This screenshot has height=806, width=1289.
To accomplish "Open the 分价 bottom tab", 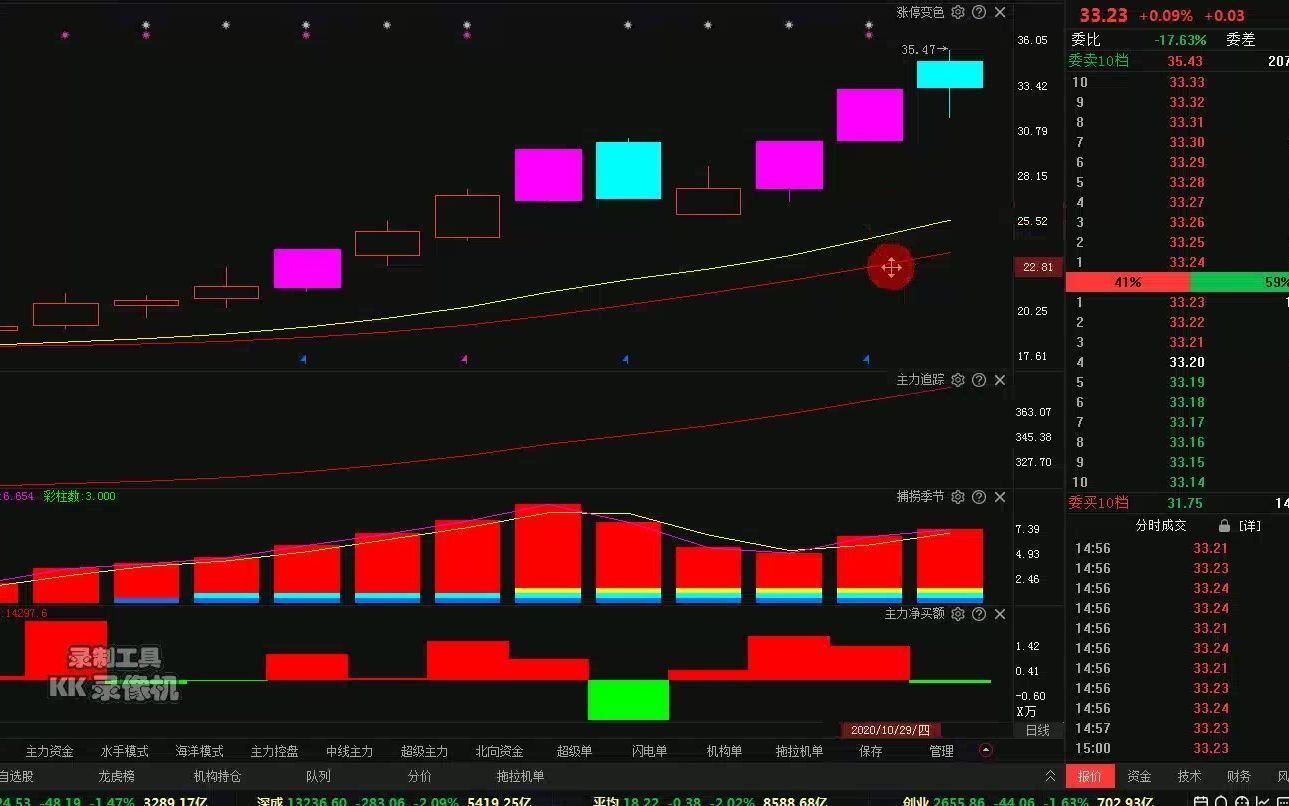I will pyautogui.click(x=420, y=776).
